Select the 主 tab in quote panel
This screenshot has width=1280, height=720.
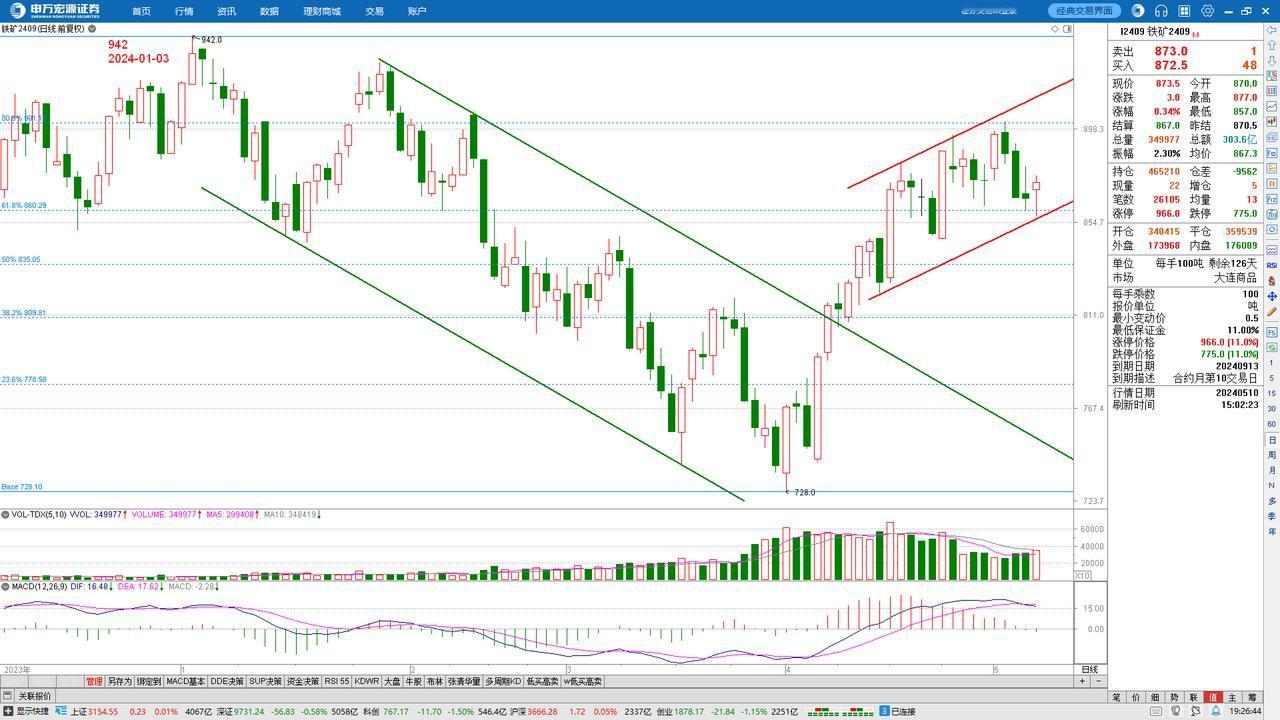[1232, 697]
